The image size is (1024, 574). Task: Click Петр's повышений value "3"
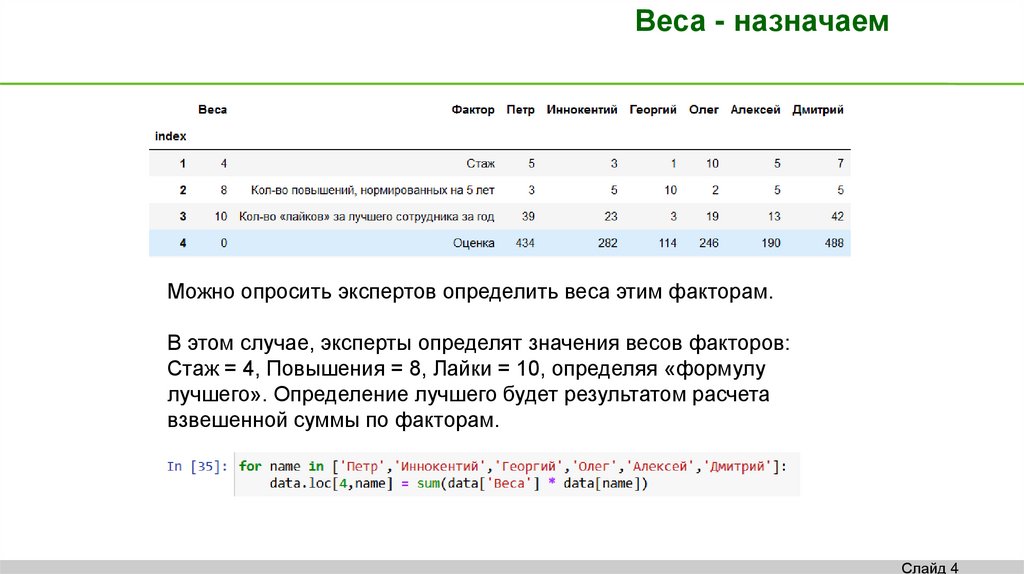click(531, 190)
